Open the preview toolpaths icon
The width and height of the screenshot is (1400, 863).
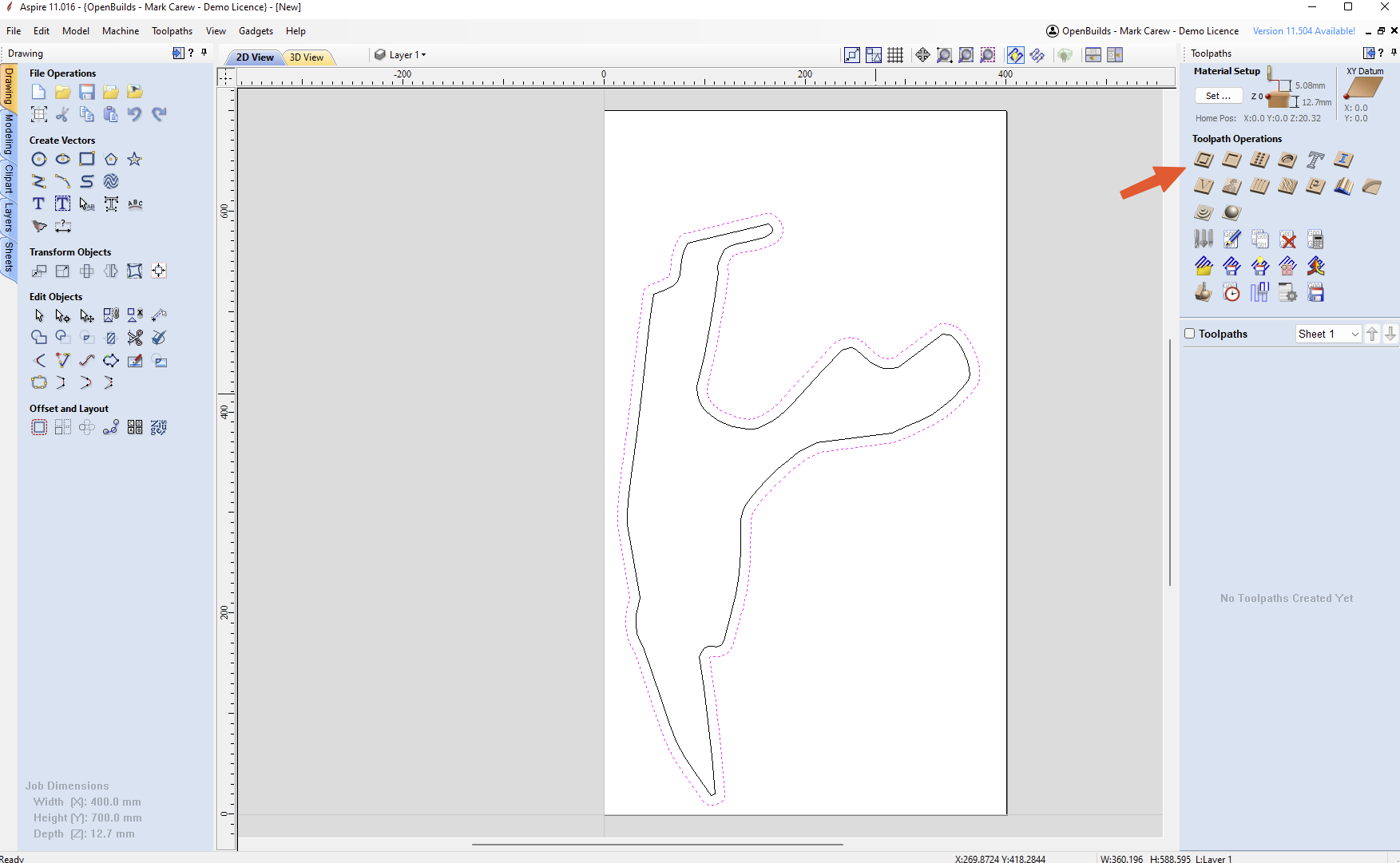(1204, 293)
